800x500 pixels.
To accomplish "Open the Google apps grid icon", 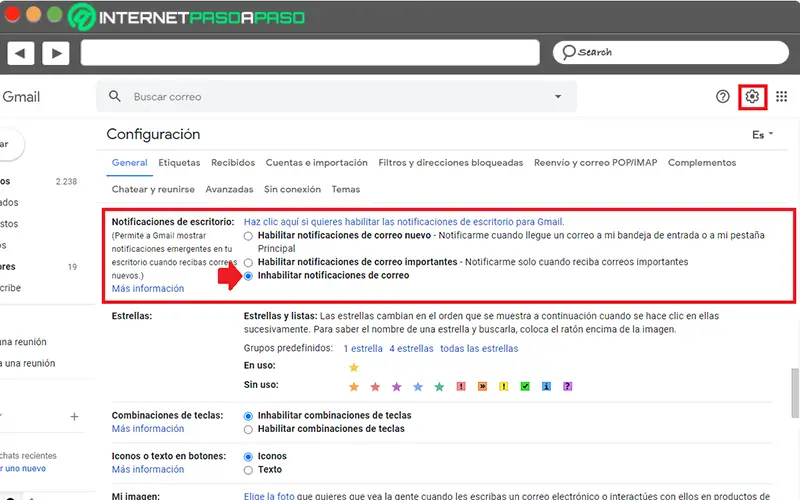I will click(x=782, y=96).
